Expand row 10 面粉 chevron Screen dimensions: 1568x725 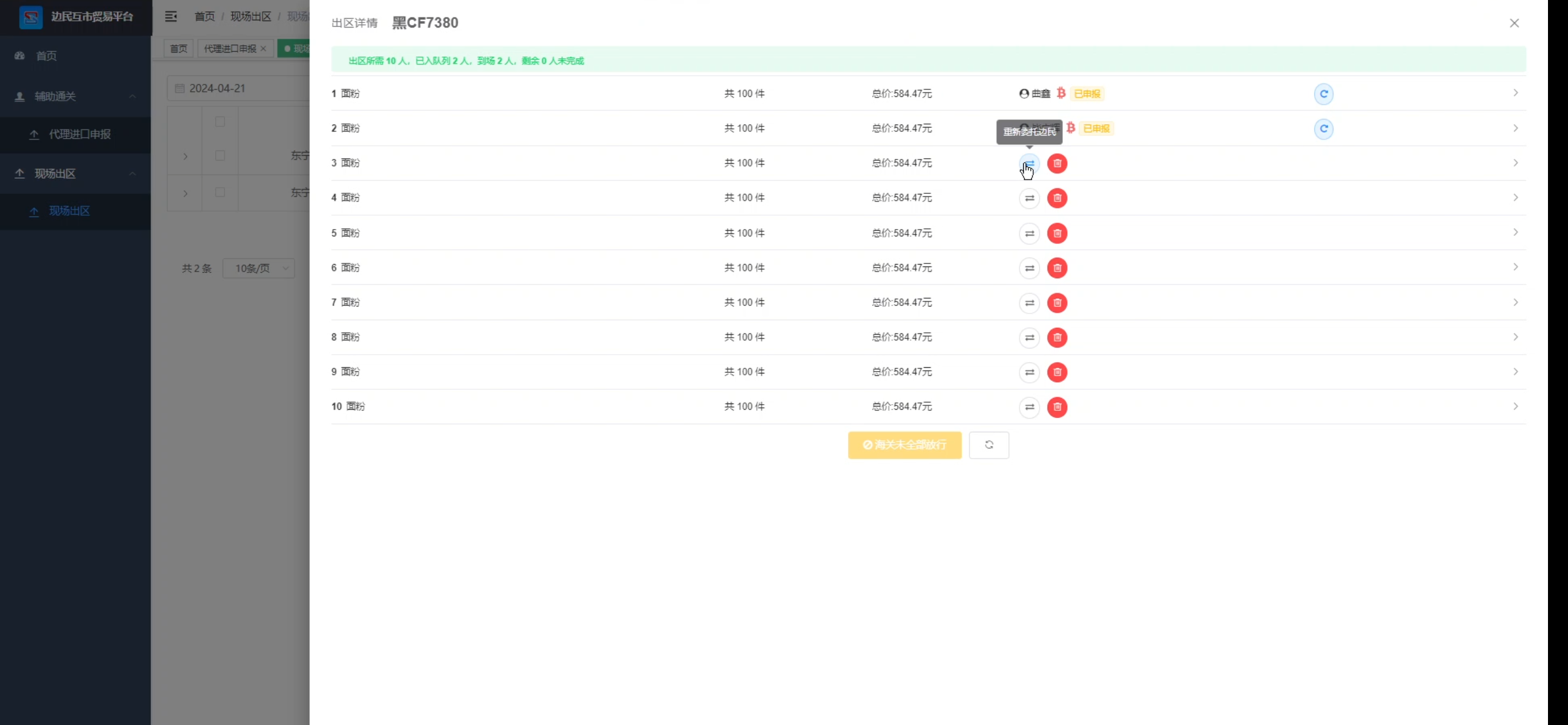(x=1515, y=406)
